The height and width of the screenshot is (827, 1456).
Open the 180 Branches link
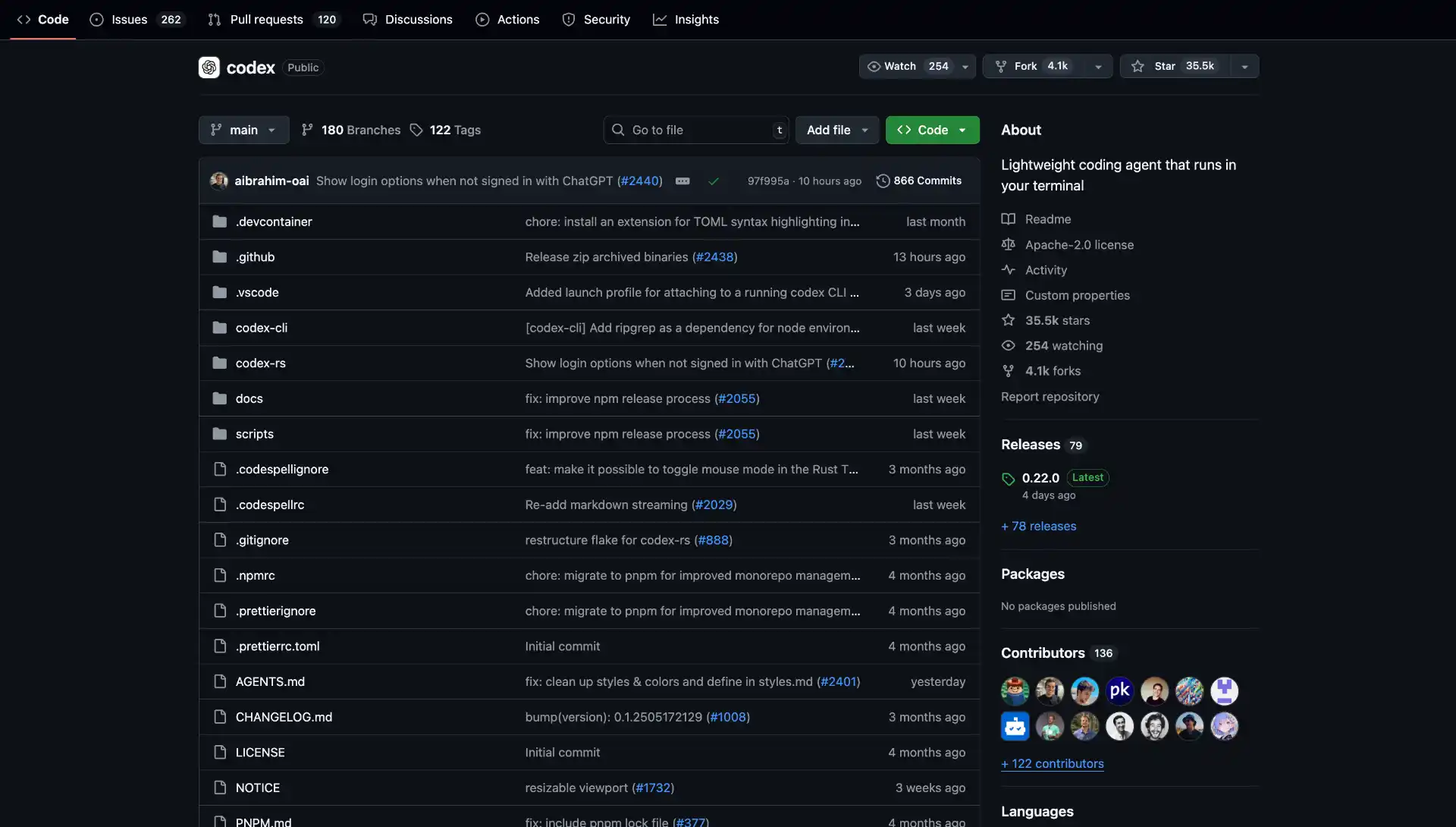point(351,130)
